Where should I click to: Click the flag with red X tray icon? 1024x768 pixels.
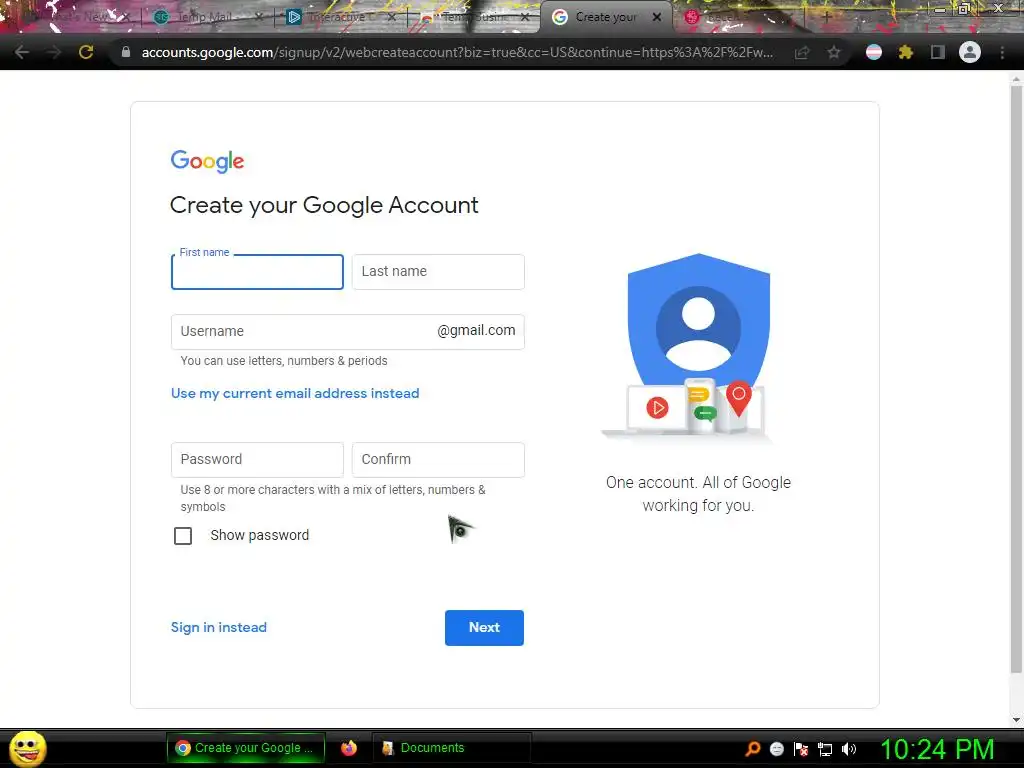pos(801,748)
